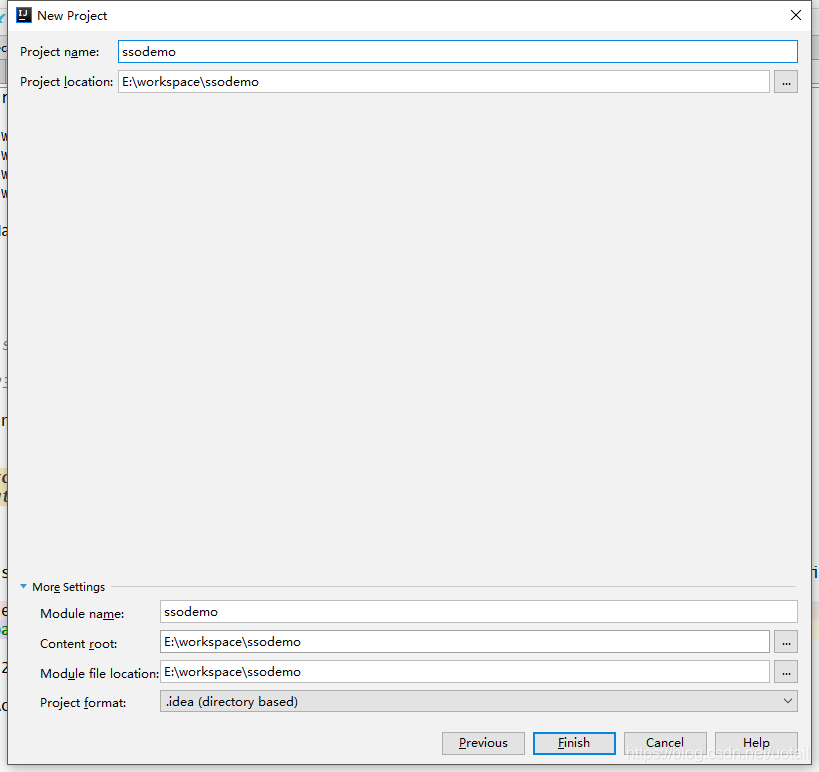Browse for Content root folder
Image resolution: width=819 pixels, height=772 pixels.
(x=786, y=641)
